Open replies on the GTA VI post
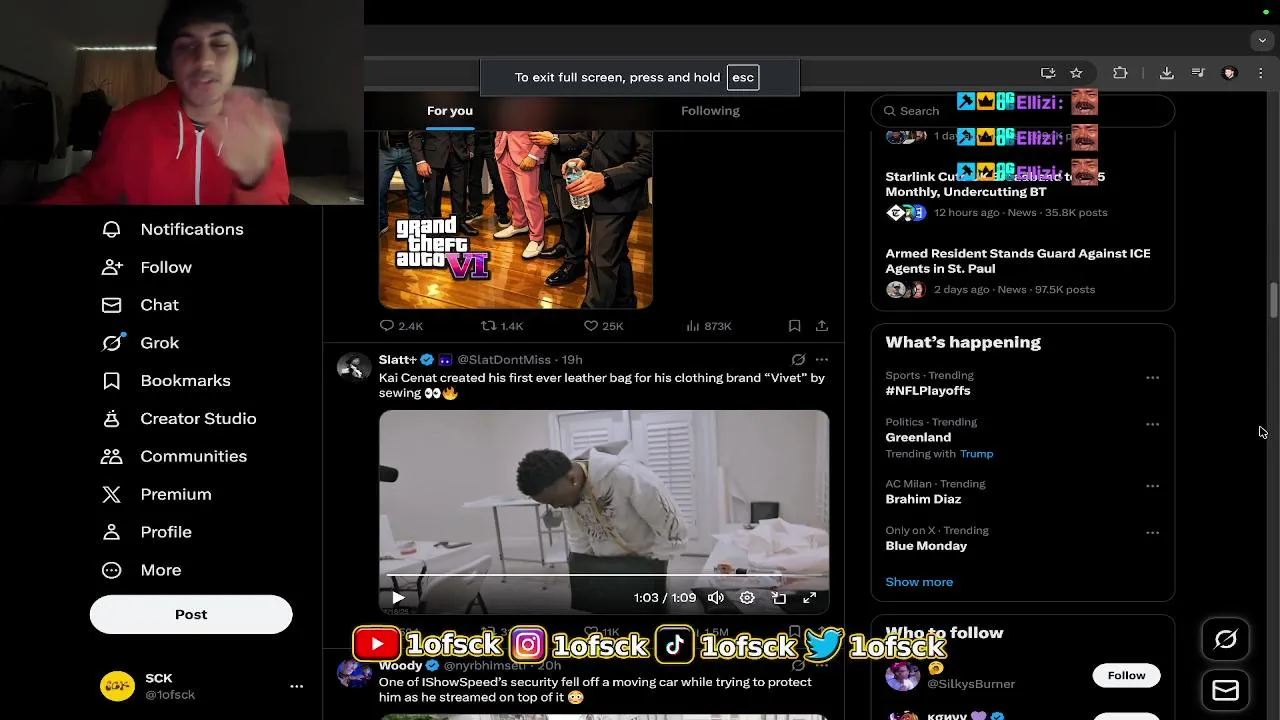The height and width of the screenshot is (720, 1280). tap(402, 326)
